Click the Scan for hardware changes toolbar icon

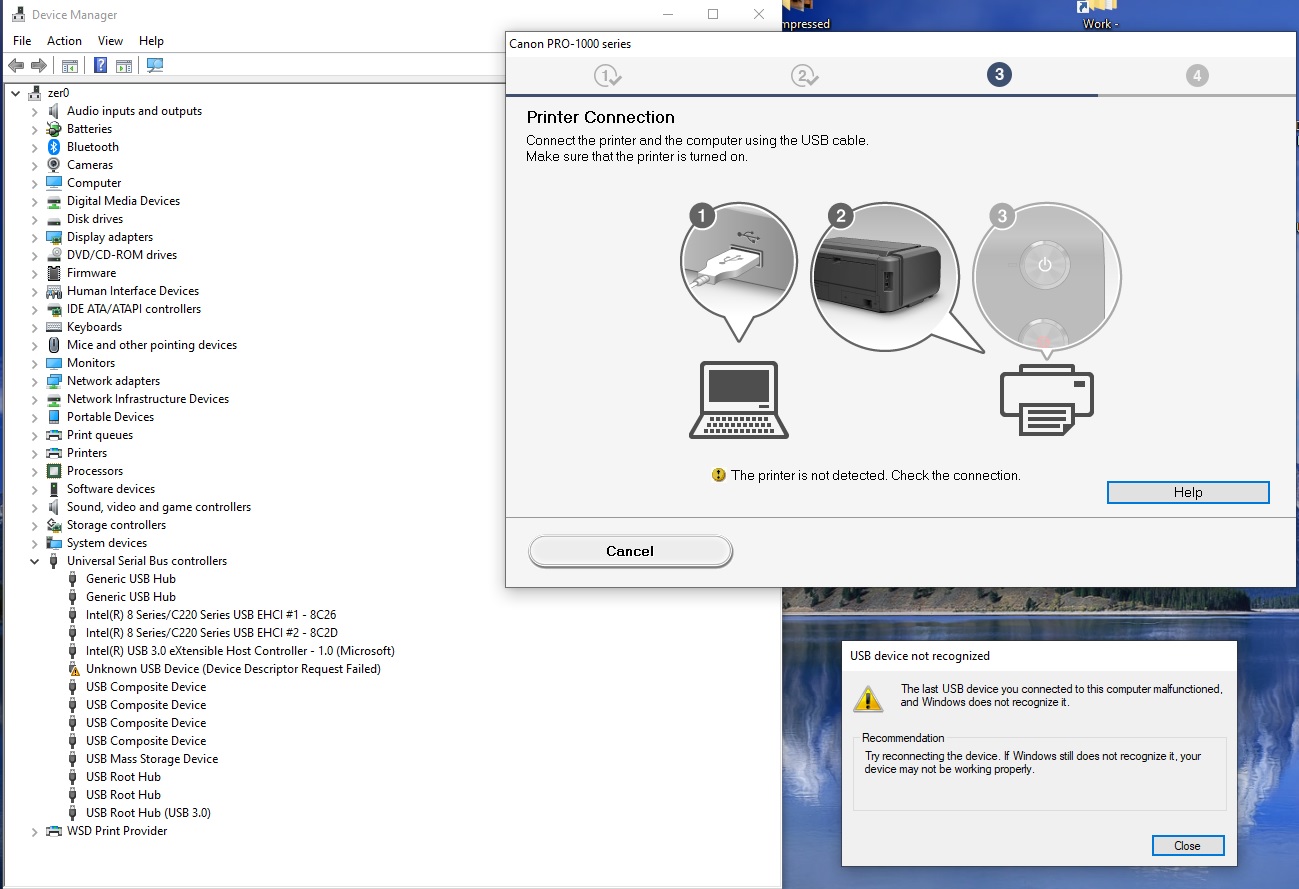click(x=155, y=66)
